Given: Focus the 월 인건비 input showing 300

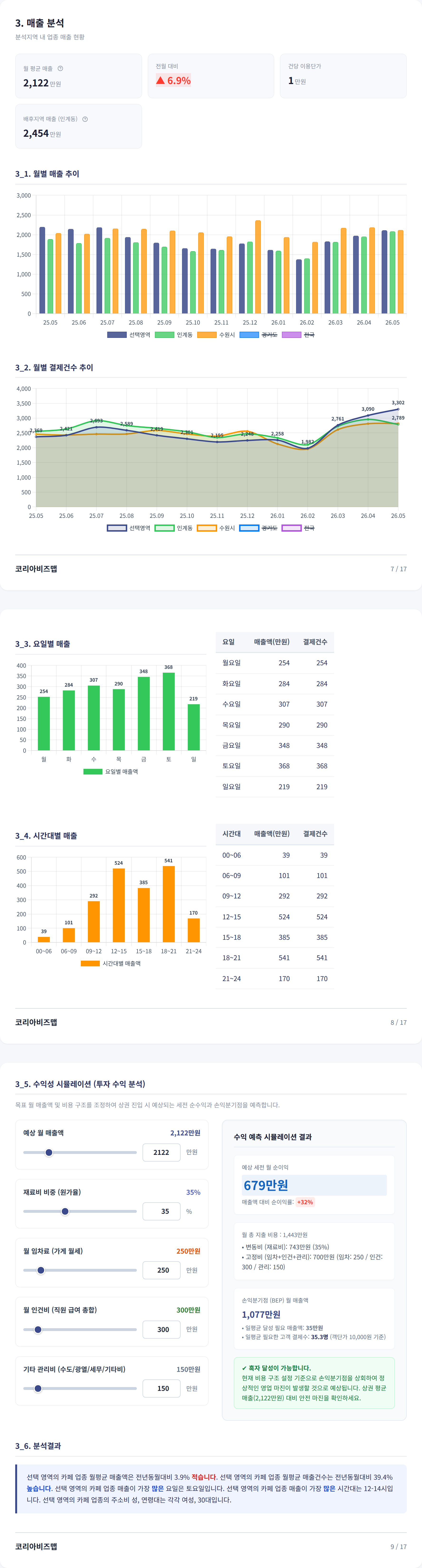Looking at the screenshot, I should click(161, 1329).
